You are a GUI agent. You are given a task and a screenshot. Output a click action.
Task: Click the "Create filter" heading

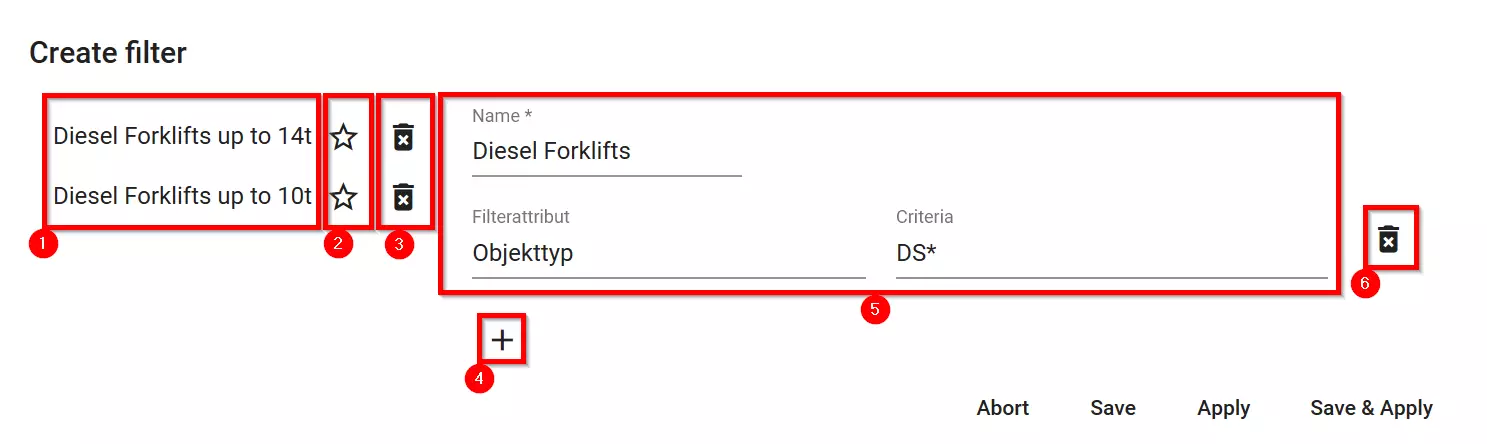[108, 53]
